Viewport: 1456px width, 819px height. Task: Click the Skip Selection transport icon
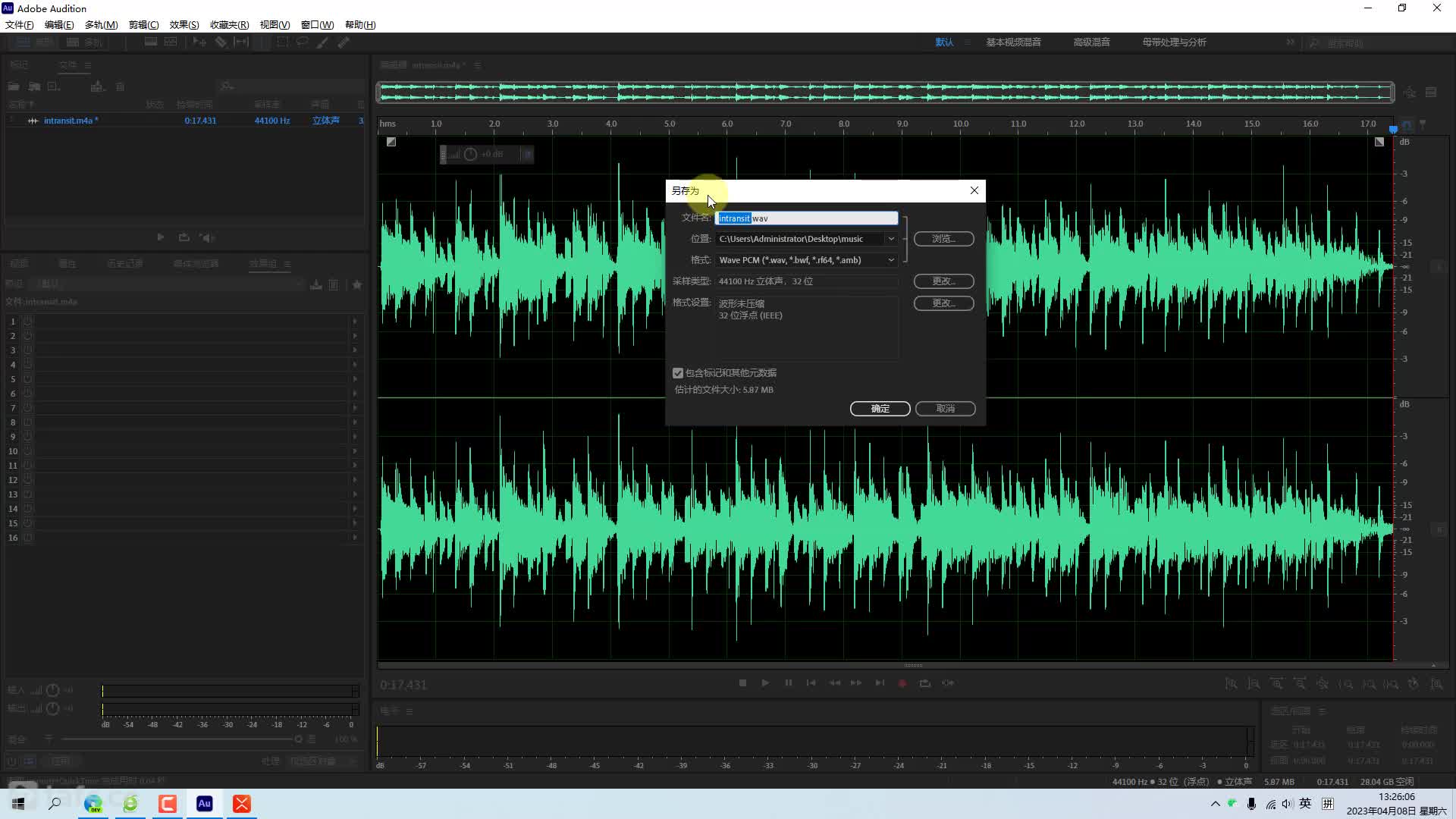[948, 683]
